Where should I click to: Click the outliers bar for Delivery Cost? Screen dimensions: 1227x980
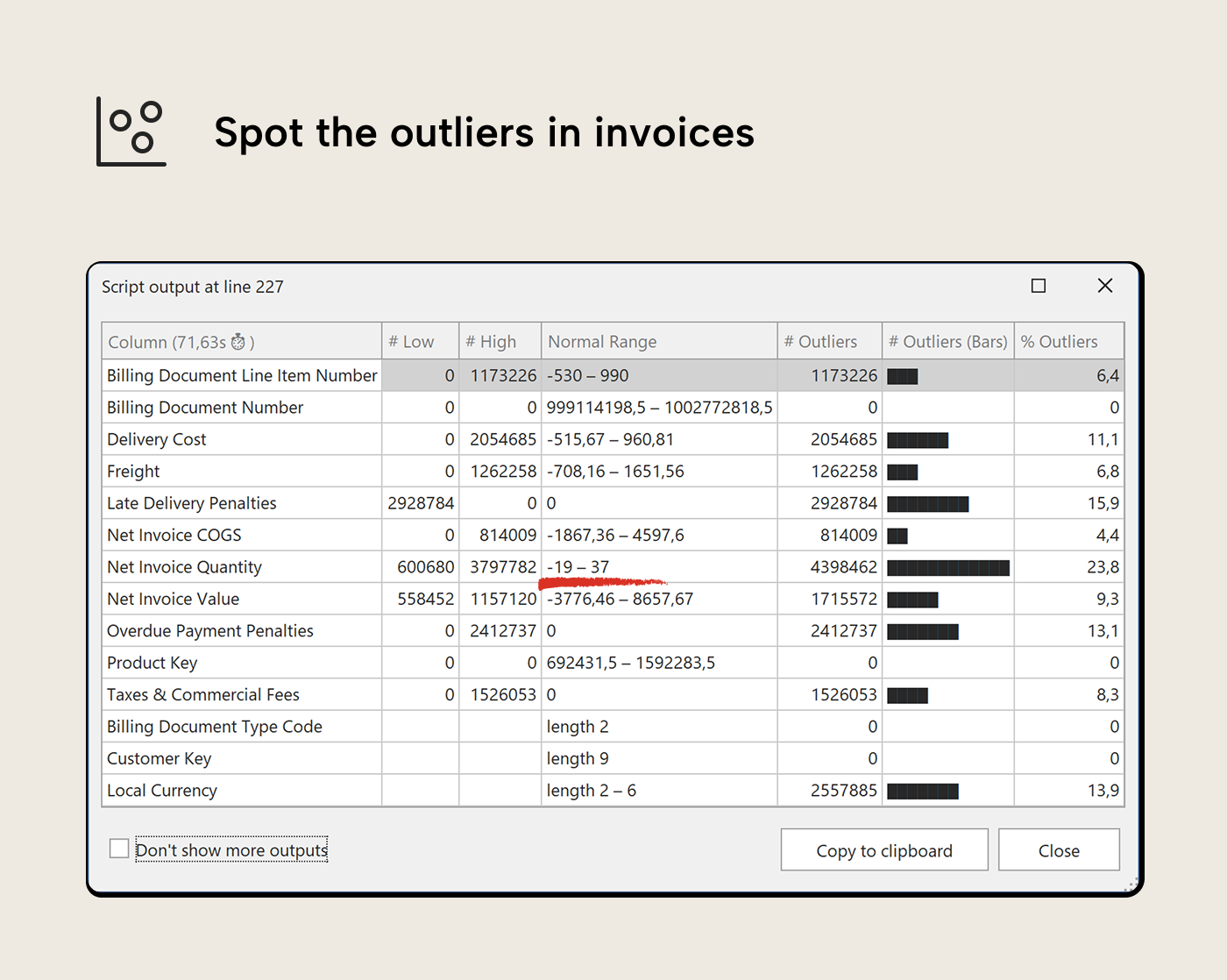pos(918,439)
